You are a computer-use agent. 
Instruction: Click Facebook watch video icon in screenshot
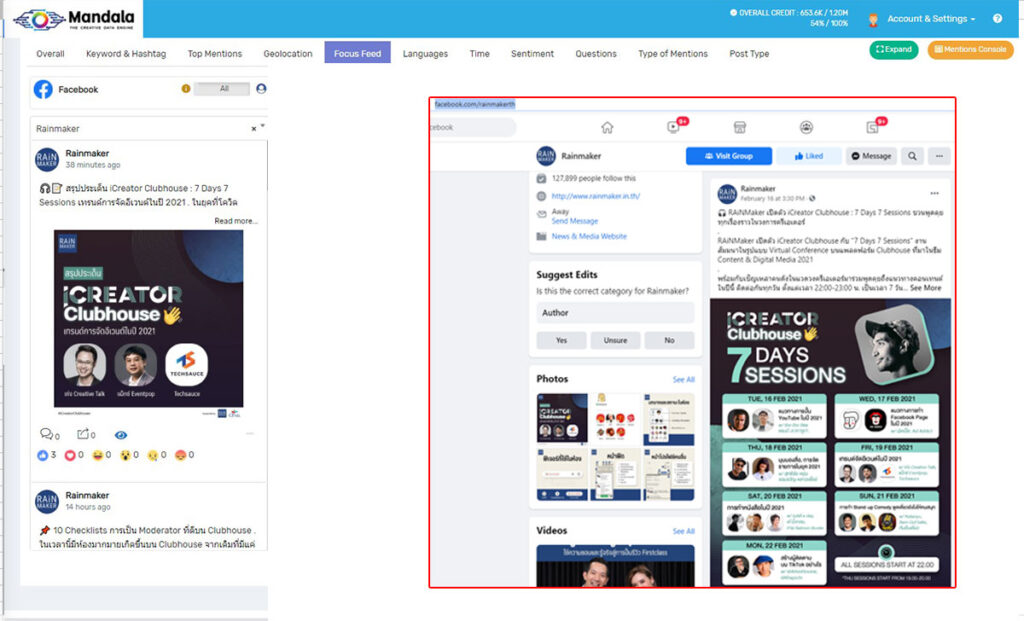pos(674,127)
